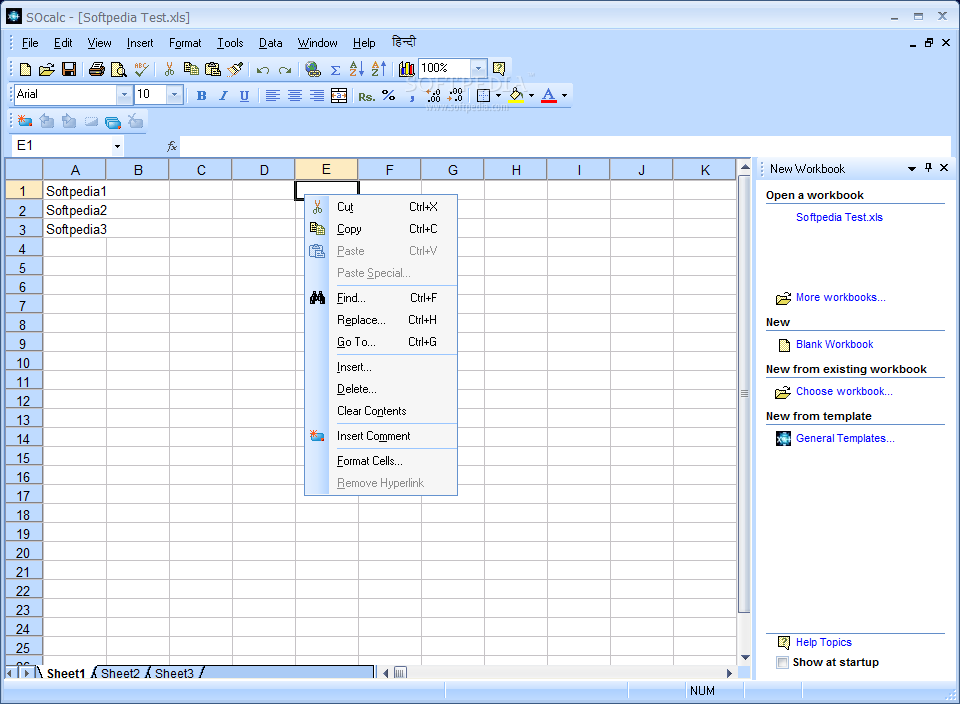Open the New Workbook pane menu arrow

(x=912, y=168)
